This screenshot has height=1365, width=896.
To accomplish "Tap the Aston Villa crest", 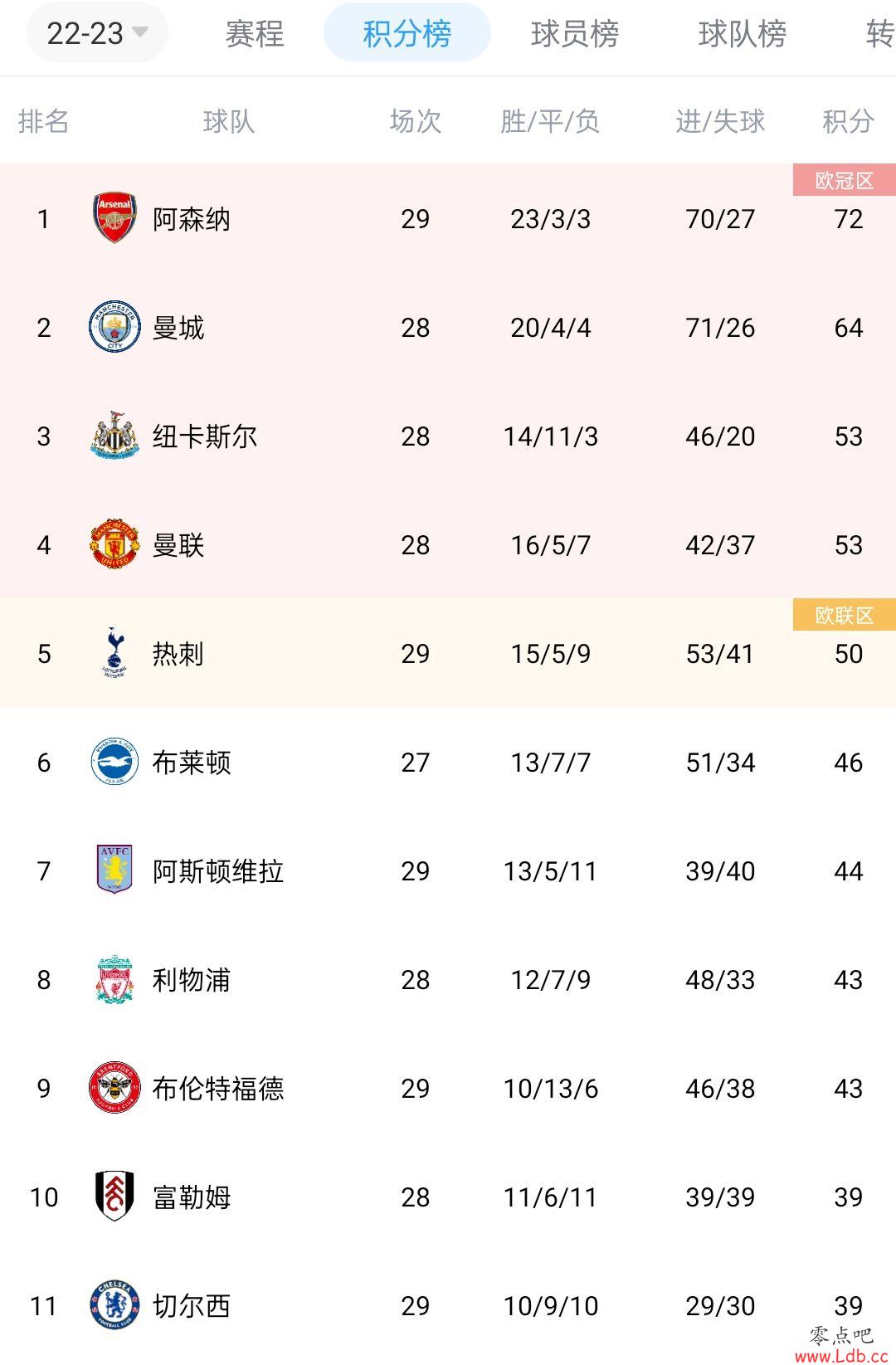I will click(x=114, y=870).
